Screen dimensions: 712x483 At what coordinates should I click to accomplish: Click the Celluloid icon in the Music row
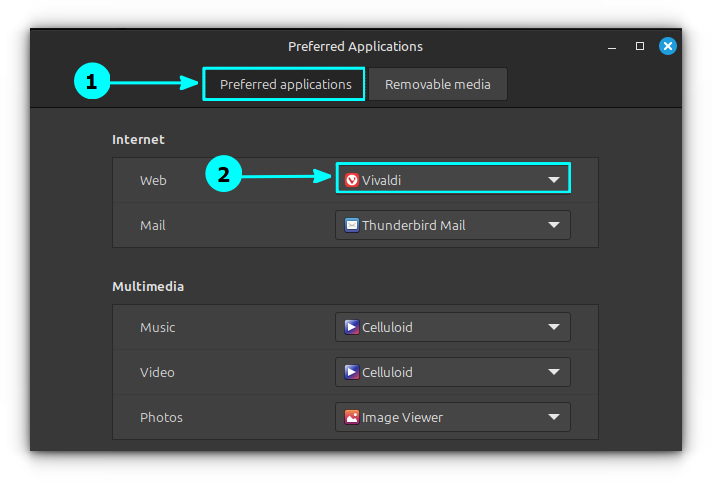(352, 327)
